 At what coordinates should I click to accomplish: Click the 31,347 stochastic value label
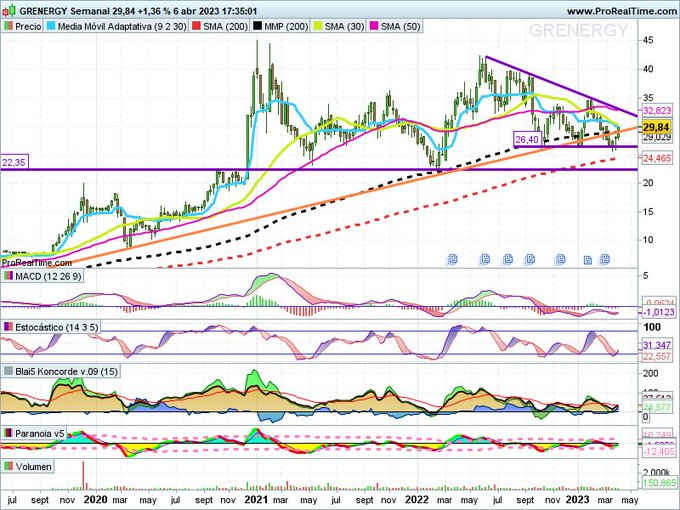(657, 345)
